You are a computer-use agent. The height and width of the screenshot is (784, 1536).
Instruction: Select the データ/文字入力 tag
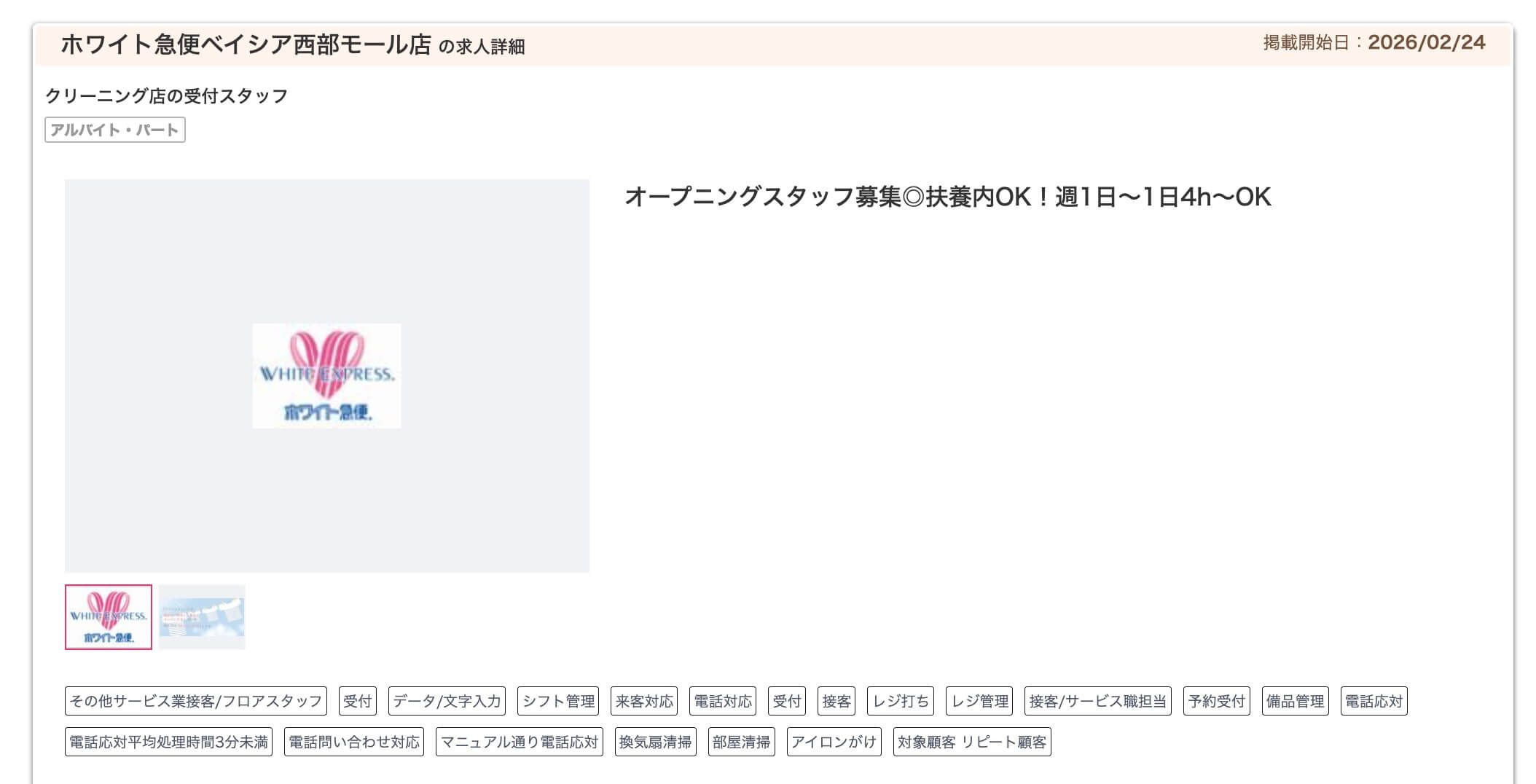[x=447, y=701]
